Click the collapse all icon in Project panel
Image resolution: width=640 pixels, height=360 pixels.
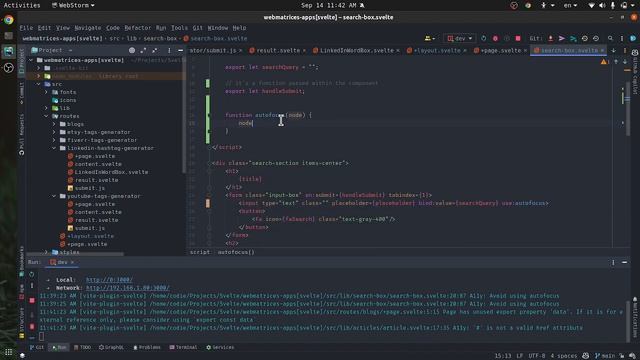(x=155, y=50)
